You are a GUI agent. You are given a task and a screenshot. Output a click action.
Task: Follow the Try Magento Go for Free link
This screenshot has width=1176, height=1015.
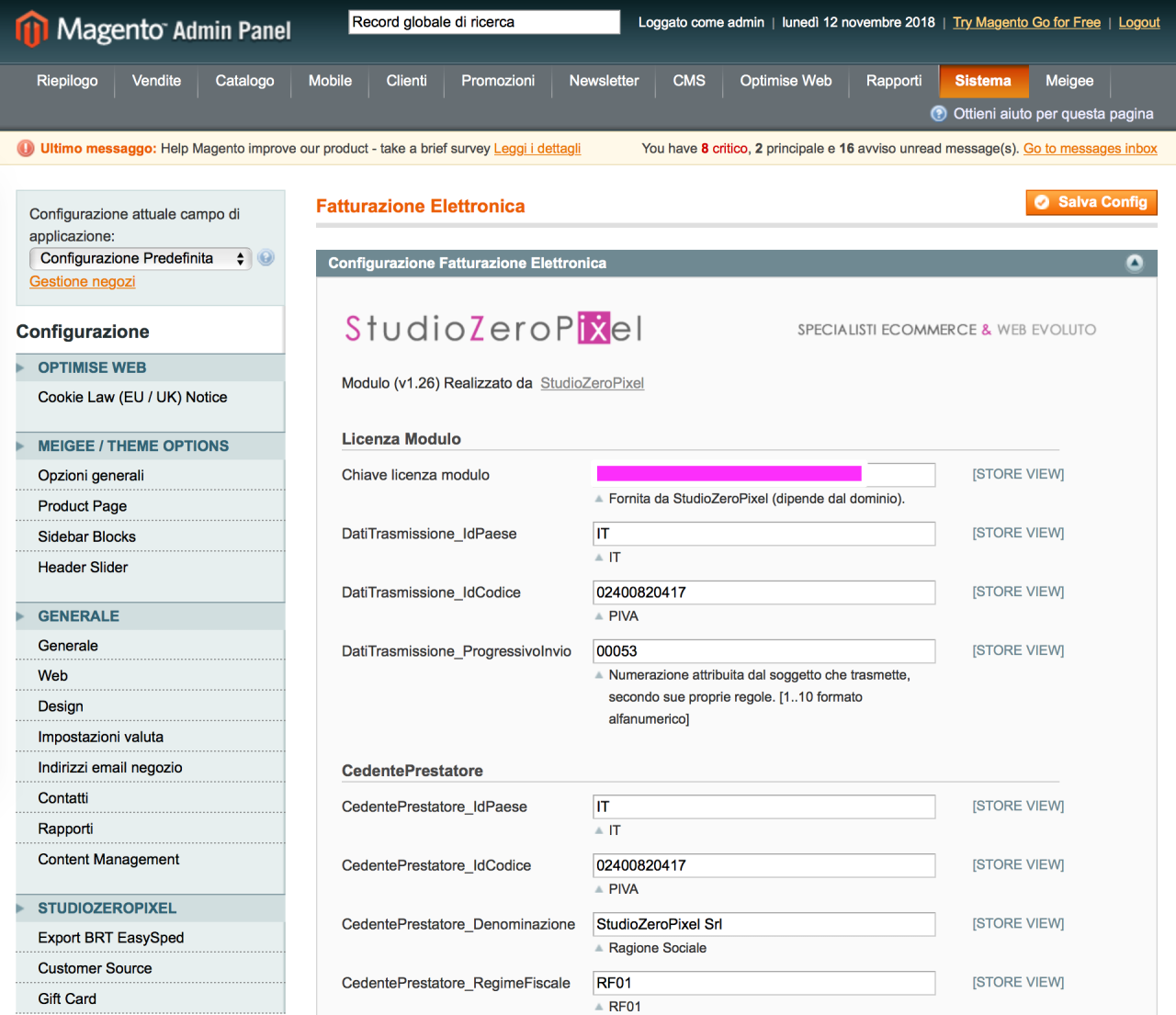(1026, 22)
